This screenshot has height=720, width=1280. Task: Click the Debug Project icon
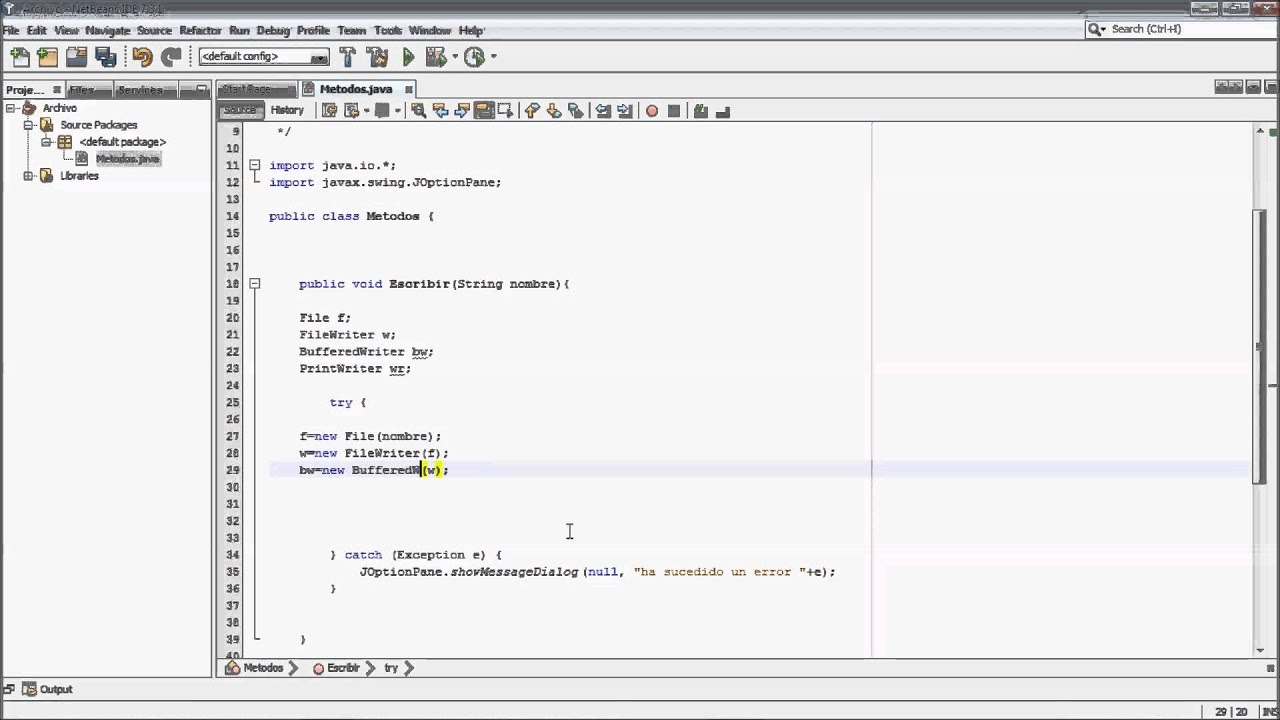click(x=435, y=58)
